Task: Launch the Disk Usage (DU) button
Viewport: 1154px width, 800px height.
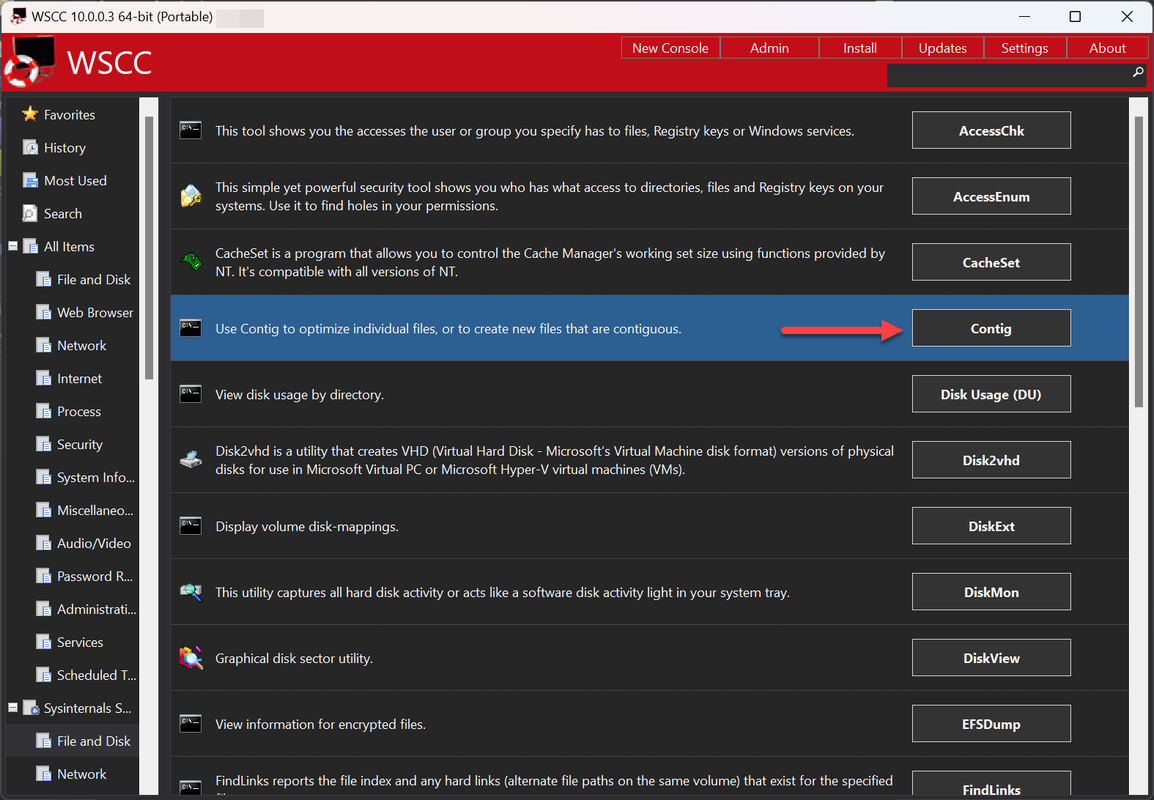Action: click(991, 394)
